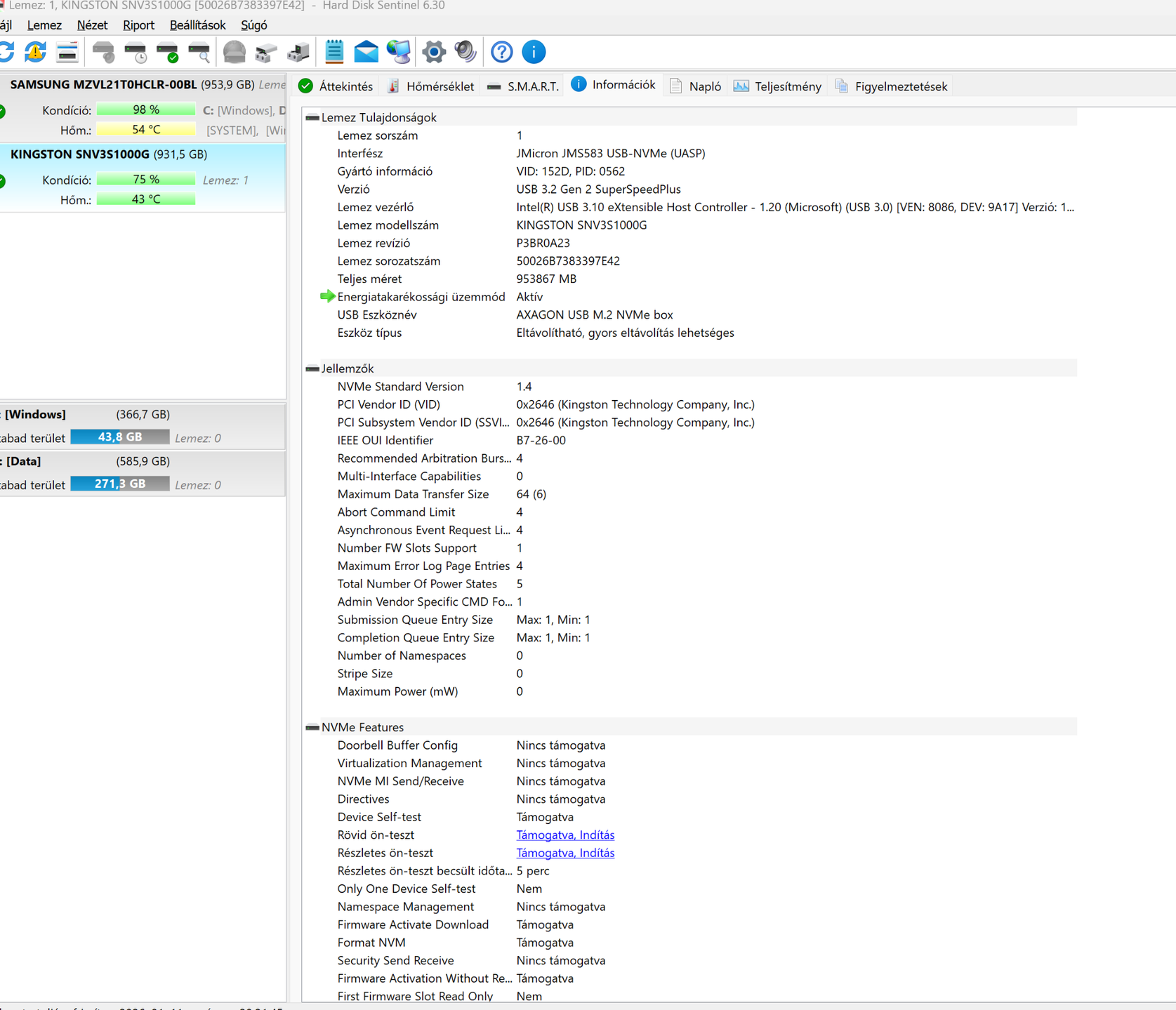Click the Format NVM row label
Image resolution: width=1176 pixels, height=1010 pixels.
click(x=371, y=943)
